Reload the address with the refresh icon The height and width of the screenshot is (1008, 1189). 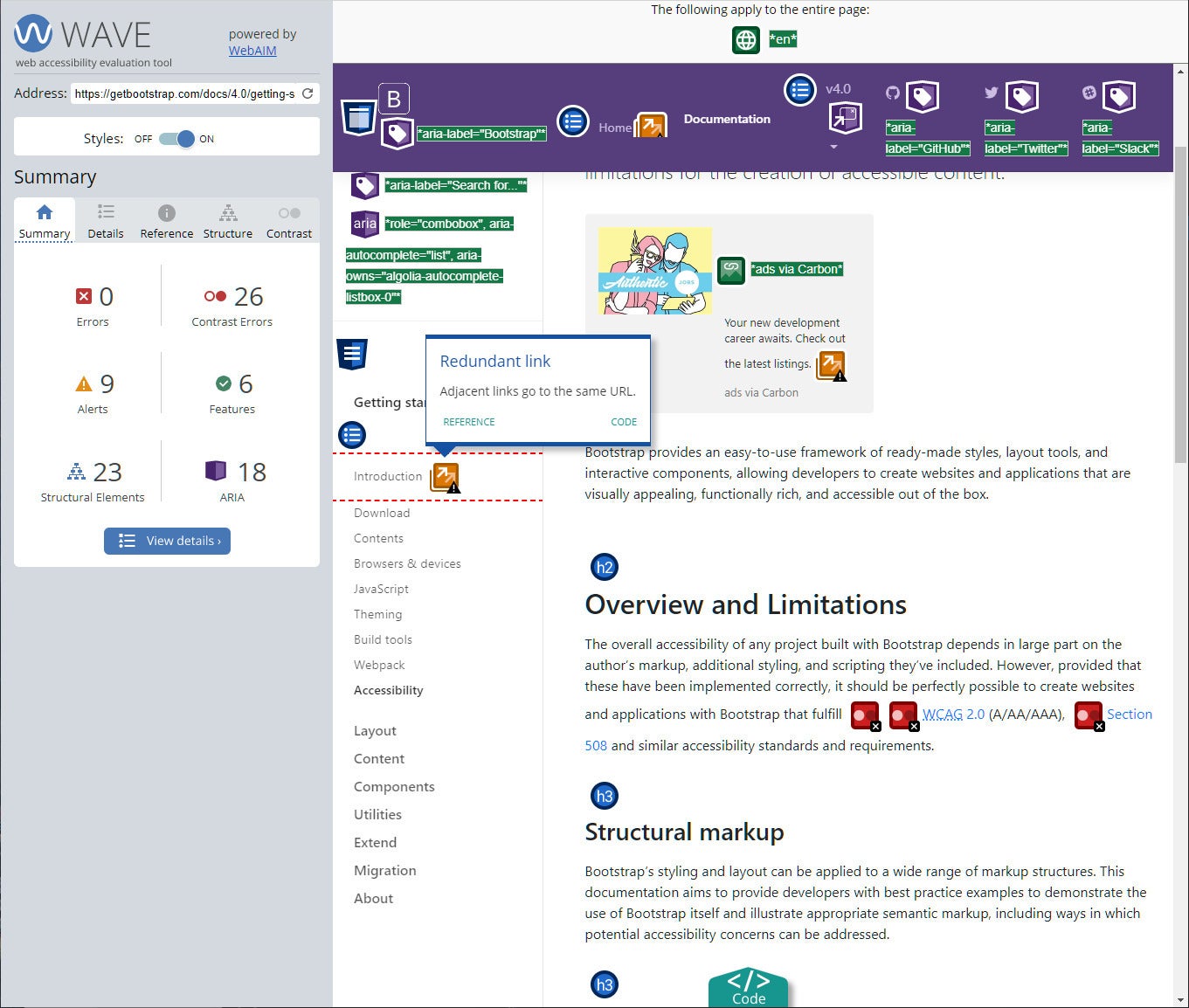pos(308,93)
